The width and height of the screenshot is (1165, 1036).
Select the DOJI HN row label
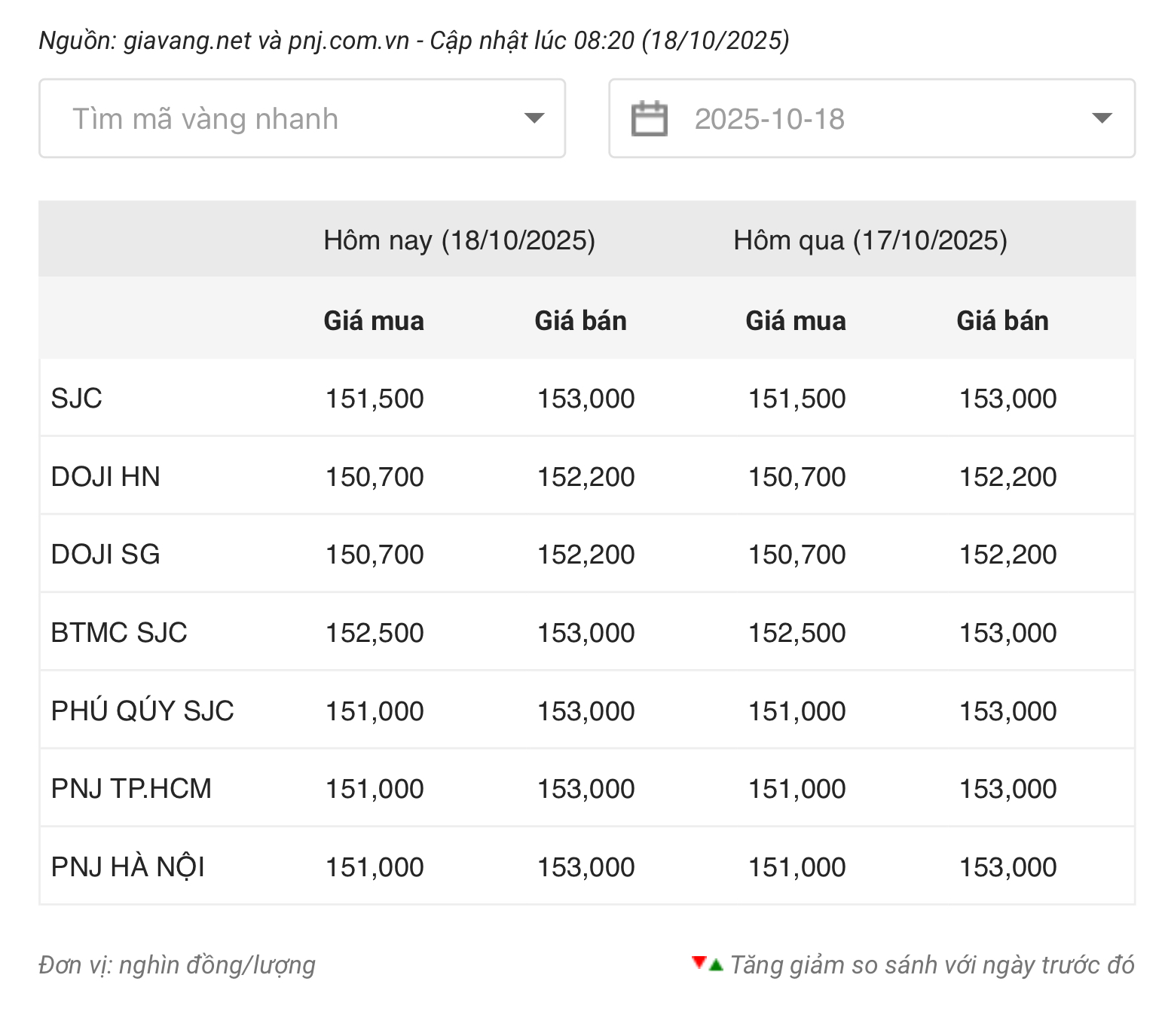coord(105,476)
